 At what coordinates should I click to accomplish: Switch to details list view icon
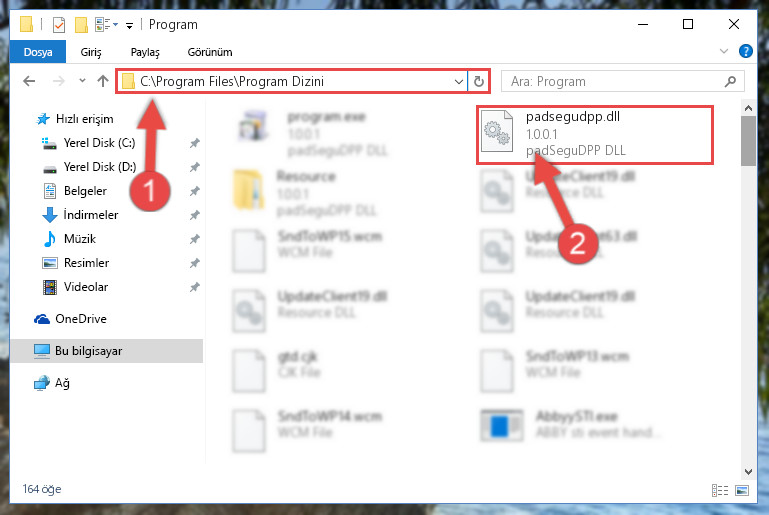coord(720,490)
